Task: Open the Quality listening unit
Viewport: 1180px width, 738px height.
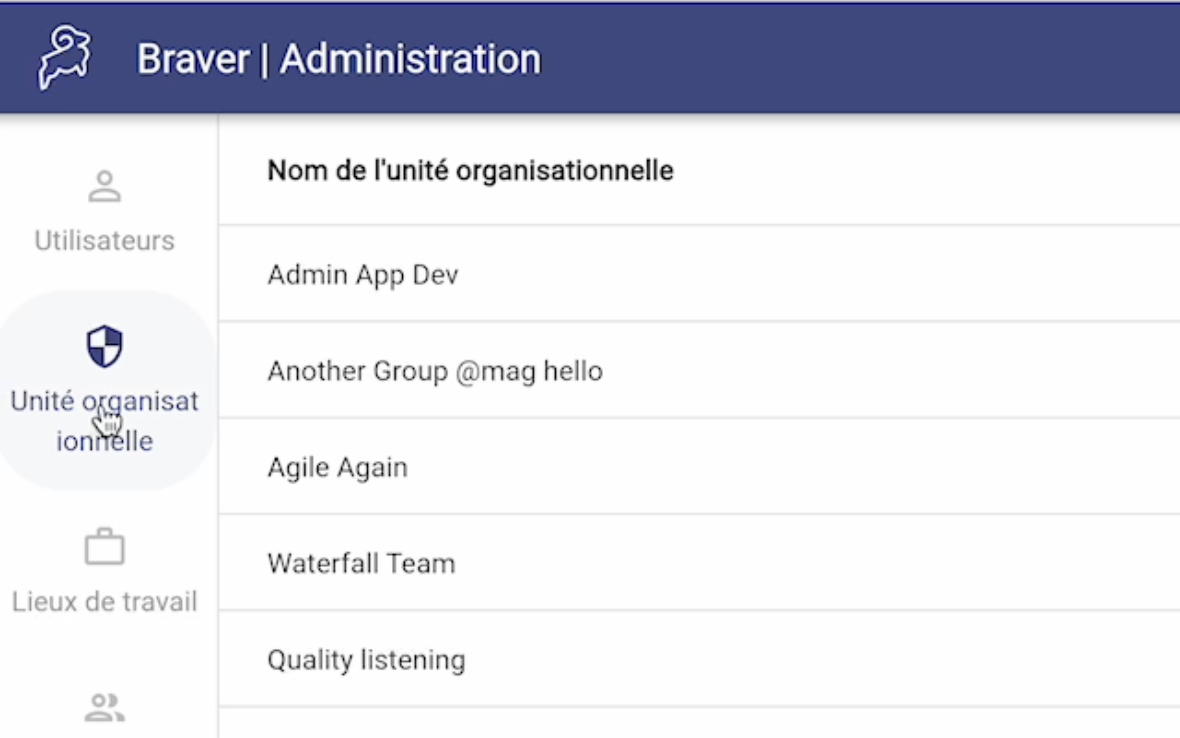Action: click(699, 659)
